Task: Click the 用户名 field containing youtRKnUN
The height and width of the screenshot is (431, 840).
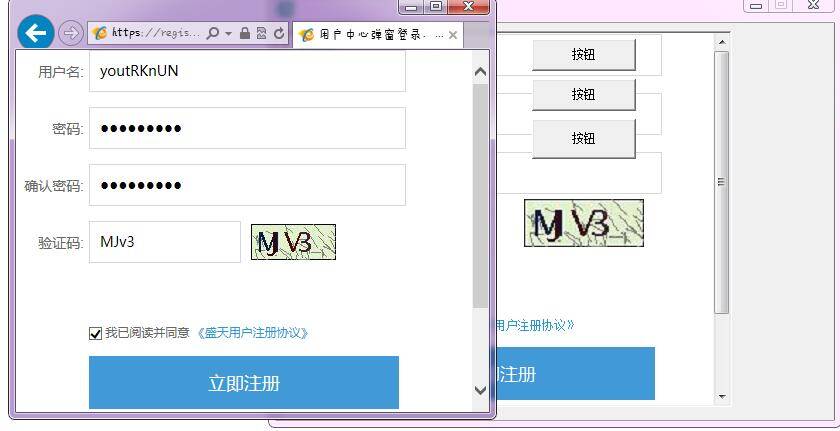Action: coord(247,71)
